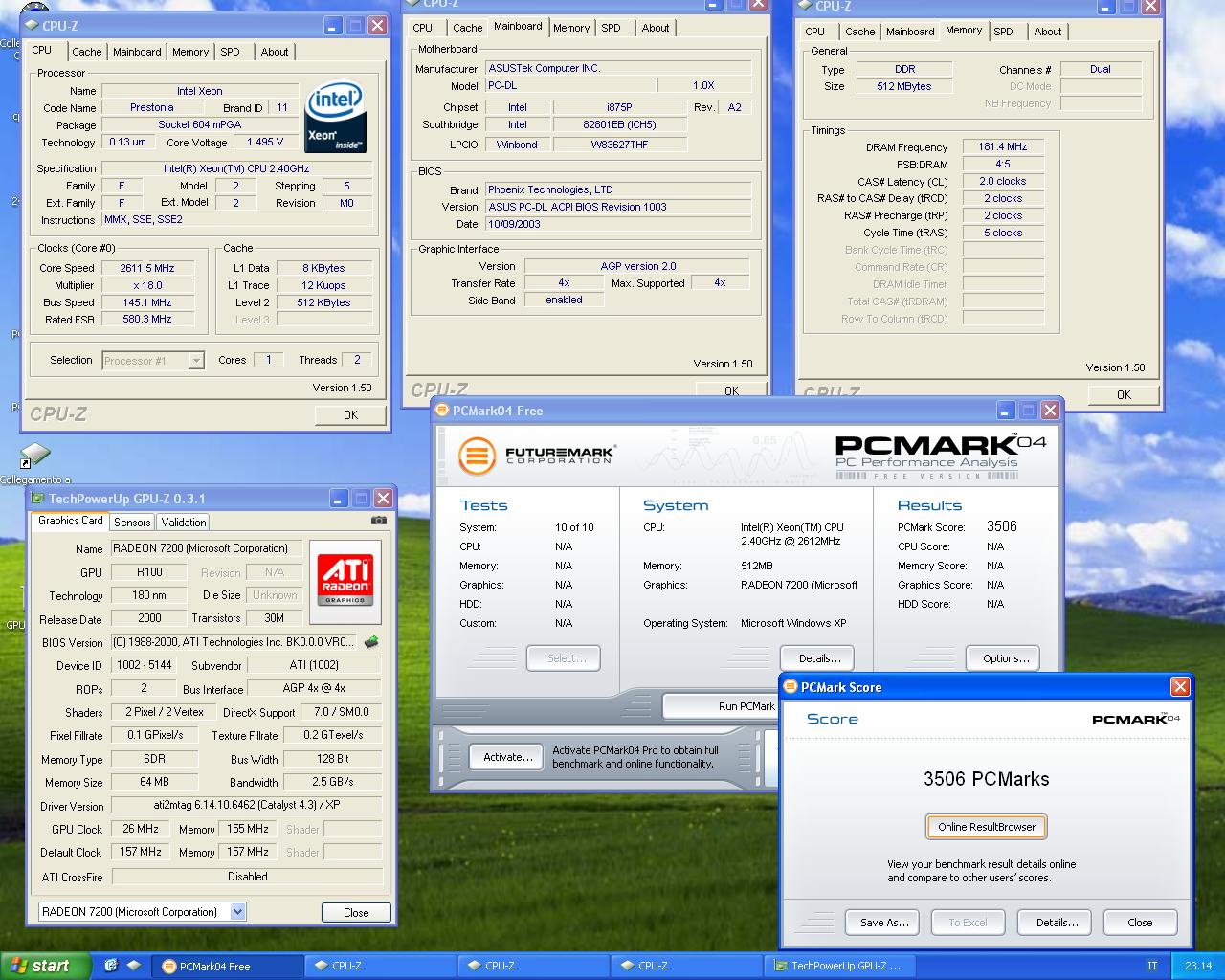This screenshot has width=1225, height=980.
Task: Click the PCMark Score title bar icon
Action: coord(790,686)
